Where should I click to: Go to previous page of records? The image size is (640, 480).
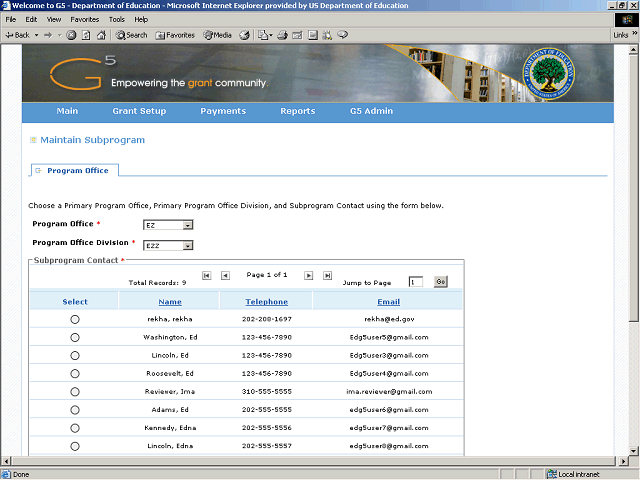tap(225, 275)
